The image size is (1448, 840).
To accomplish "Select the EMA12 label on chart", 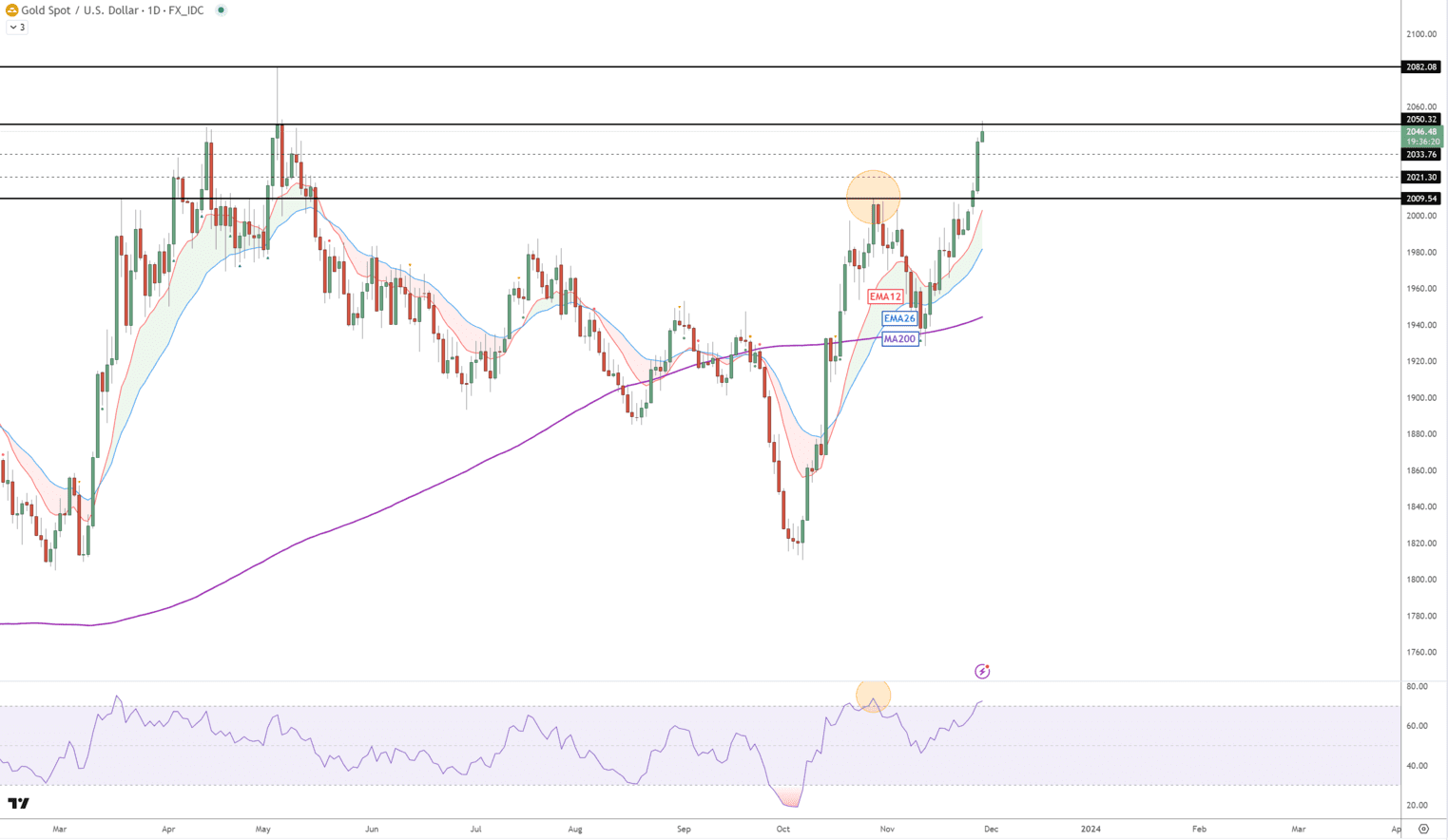I will tap(884, 297).
